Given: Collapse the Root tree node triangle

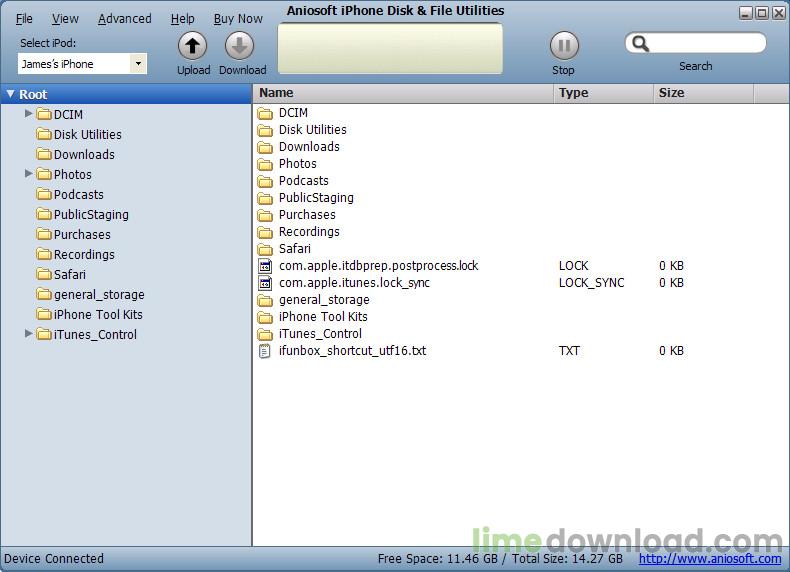Looking at the screenshot, I should (11, 94).
